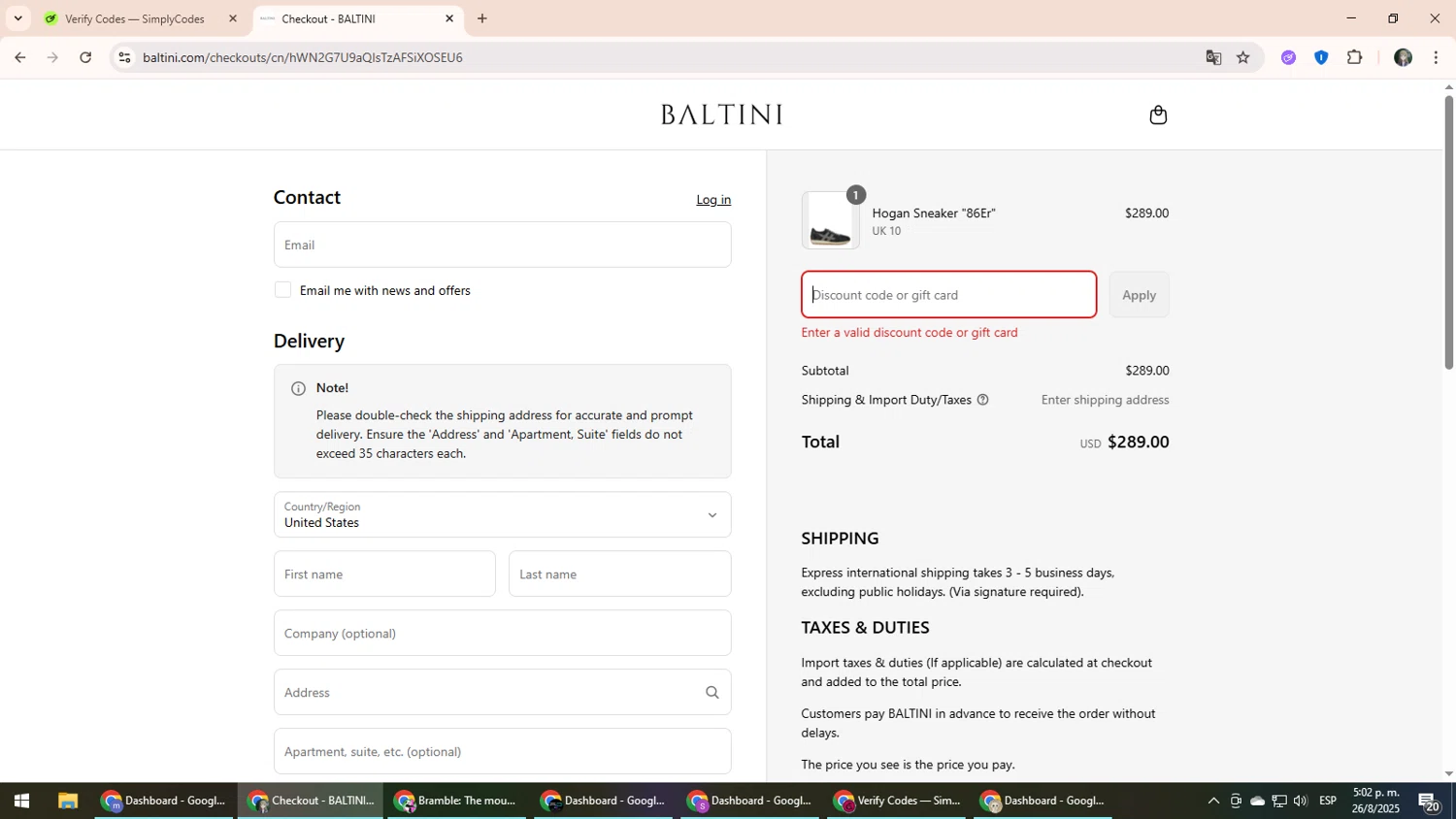This screenshot has height=819, width=1456.
Task: Click the BALTINI logo in the header
Action: (x=721, y=115)
